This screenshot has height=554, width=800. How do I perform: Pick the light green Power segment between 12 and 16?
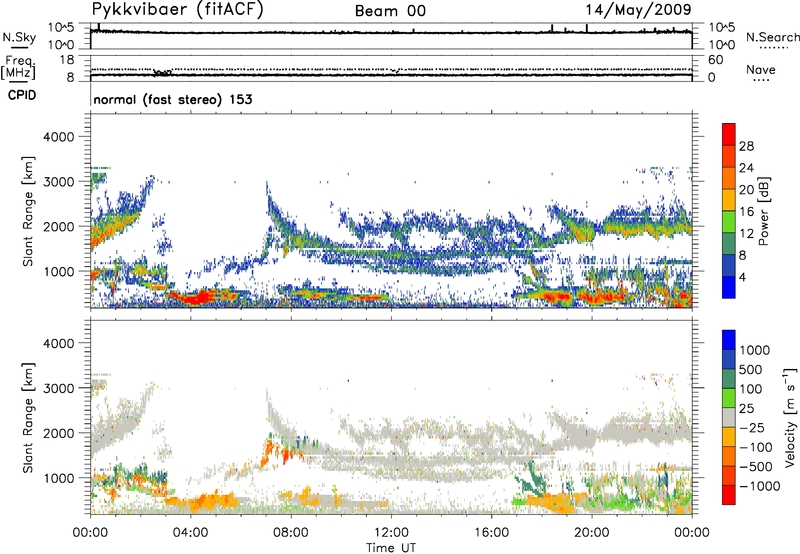[x=729, y=222]
